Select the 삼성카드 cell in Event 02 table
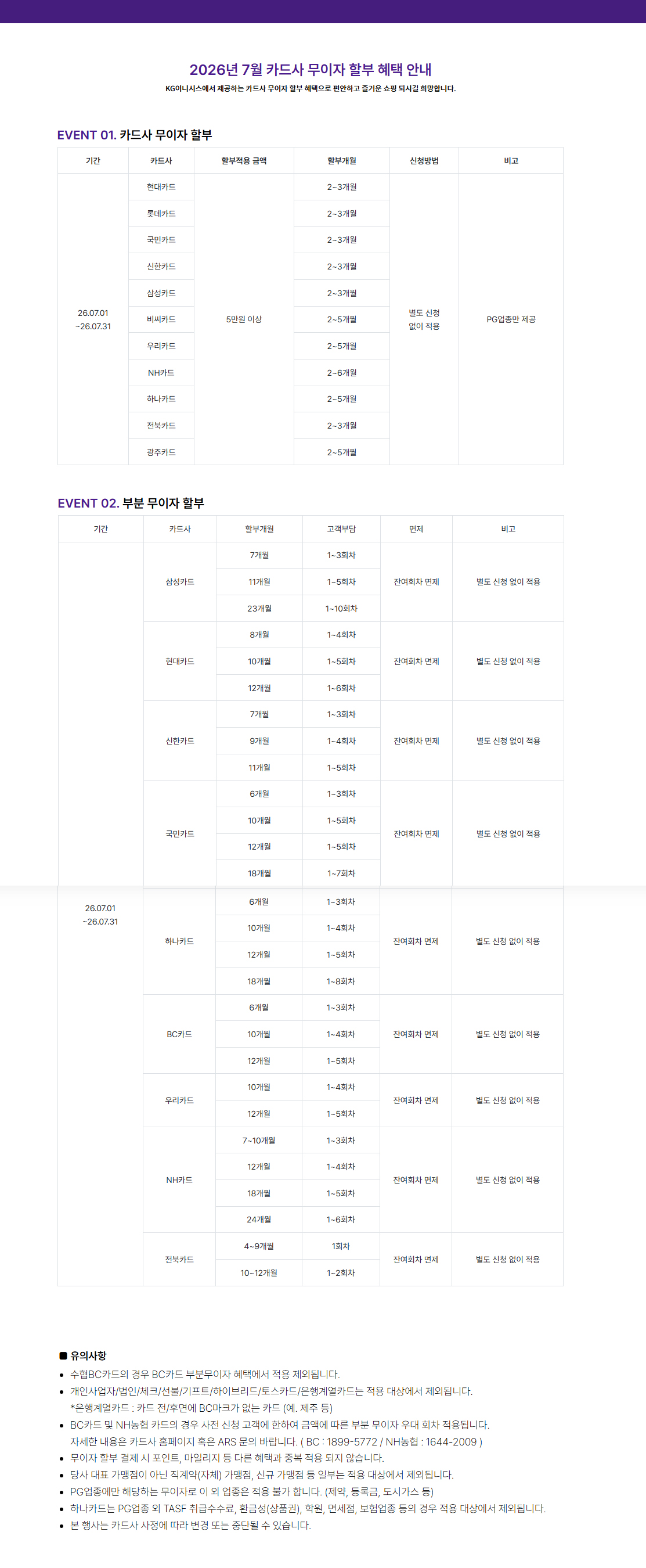646x1568 pixels. coord(180,582)
